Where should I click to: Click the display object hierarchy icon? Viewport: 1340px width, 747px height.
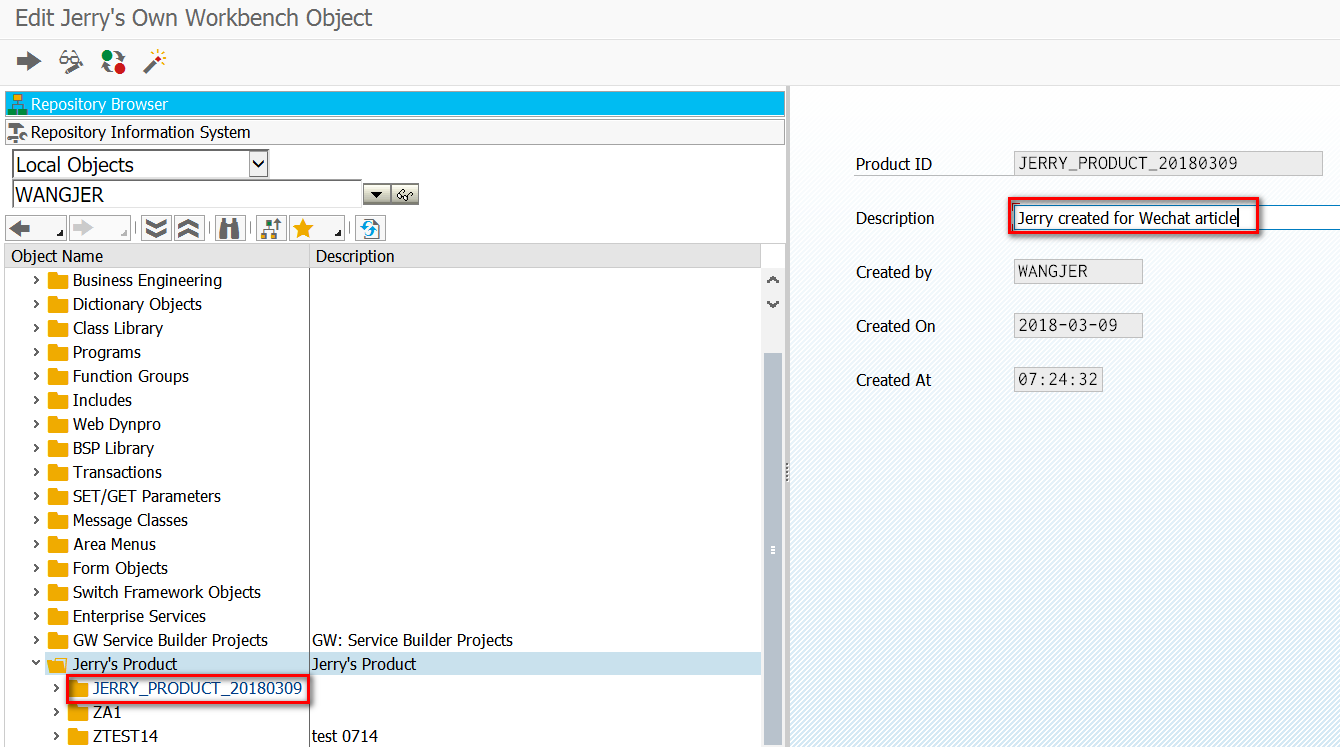click(270, 228)
